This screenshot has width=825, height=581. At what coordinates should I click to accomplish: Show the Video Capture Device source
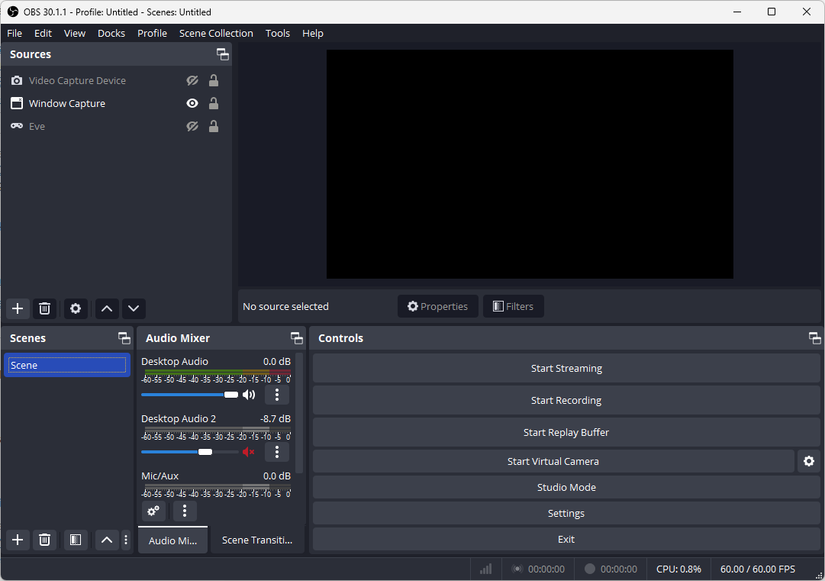tap(192, 80)
